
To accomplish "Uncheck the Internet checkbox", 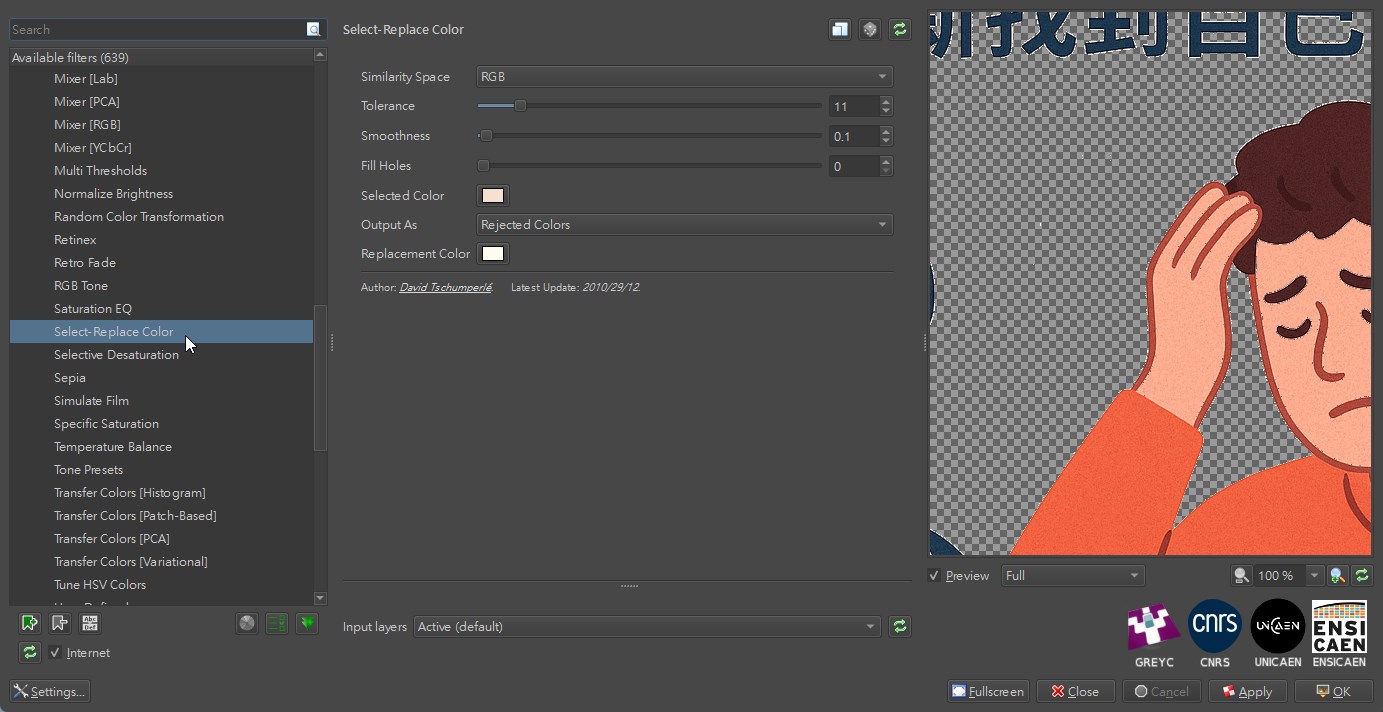I will (55, 652).
